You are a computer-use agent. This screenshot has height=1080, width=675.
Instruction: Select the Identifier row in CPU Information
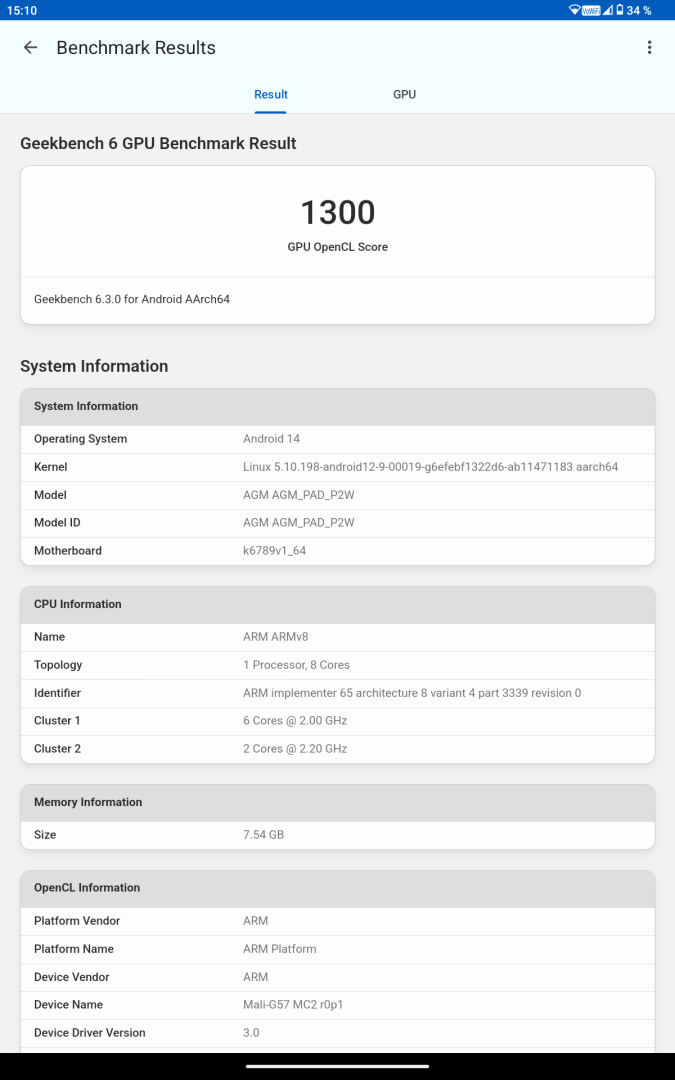338,693
